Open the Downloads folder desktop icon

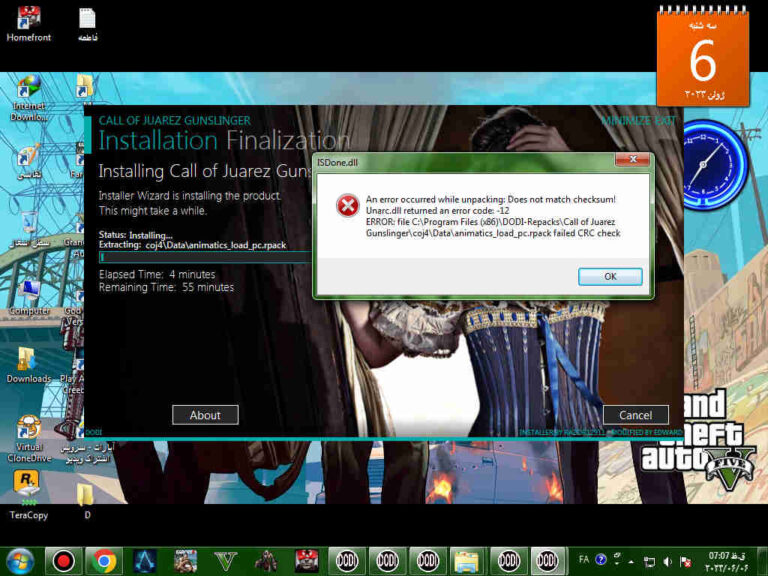(28, 359)
